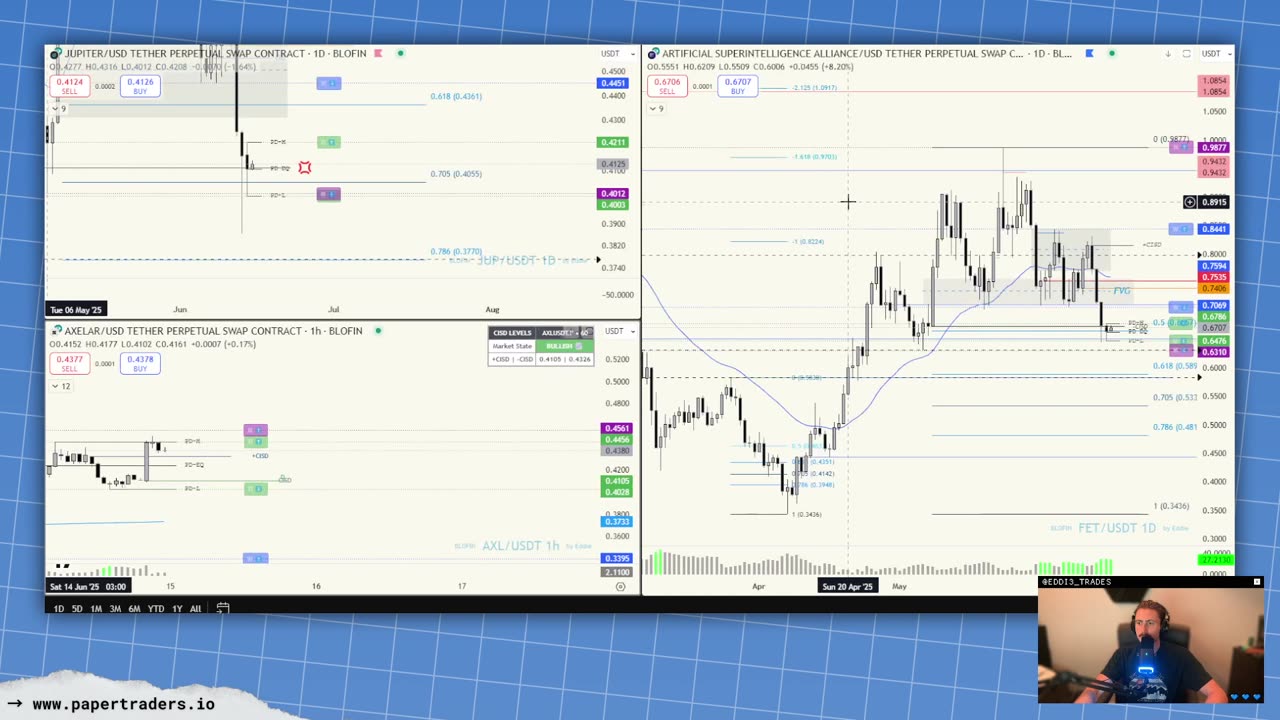Click the +CISD label on Axelar chart
Screen dimensions: 1280x720
click(x=260, y=456)
